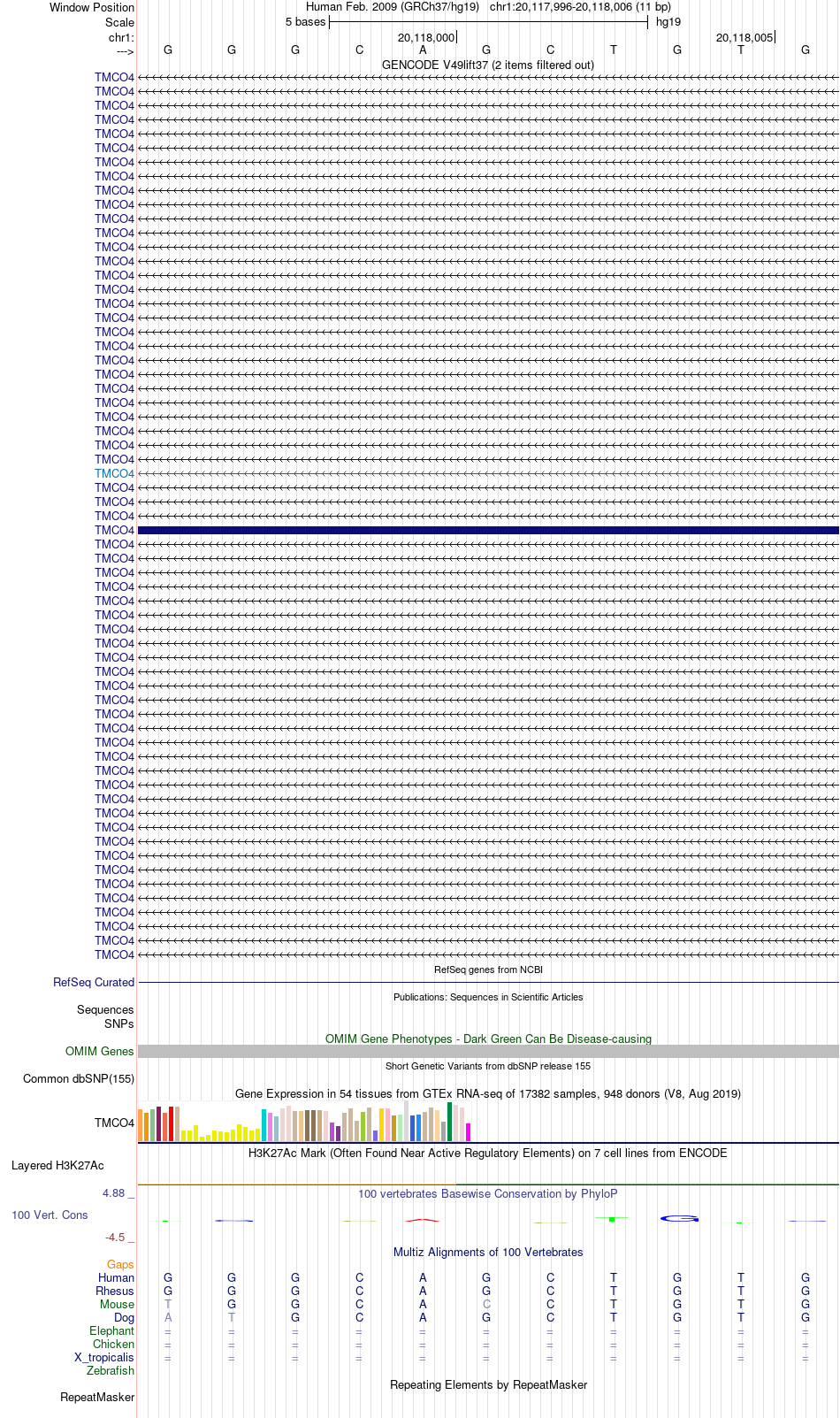840x1418 pixels.
Task: Open 100 vertebrates Basewise Conservation by PhyloP
Action: tap(488, 1193)
